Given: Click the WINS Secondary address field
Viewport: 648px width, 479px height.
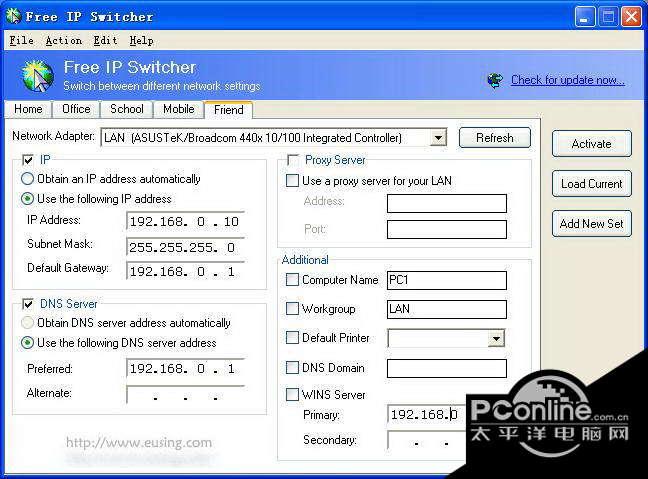Looking at the screenshot, I should (426, 441).
